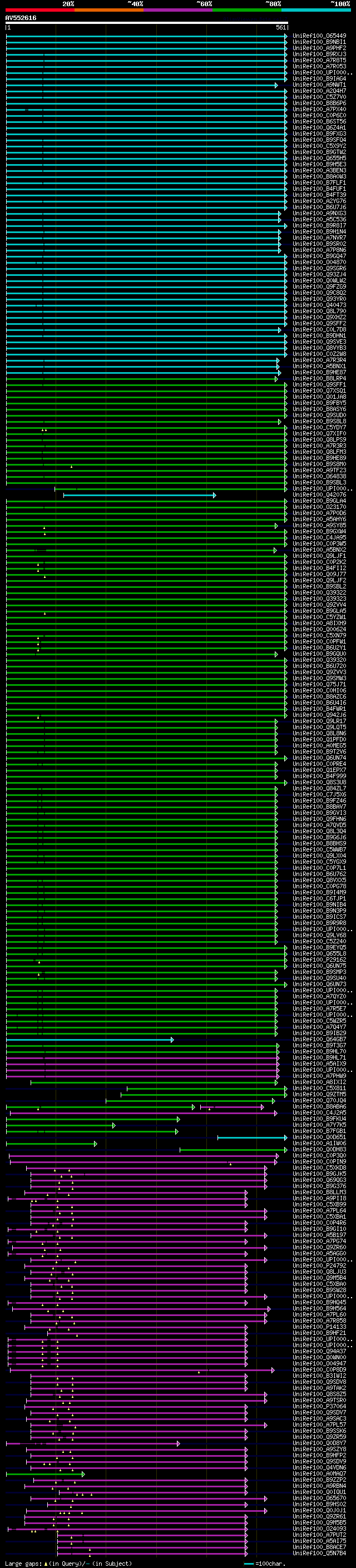356x1568 pixels.
Task: Select label UniRef100_Q9ZTM5
Action: click(x=319, y=1095)
